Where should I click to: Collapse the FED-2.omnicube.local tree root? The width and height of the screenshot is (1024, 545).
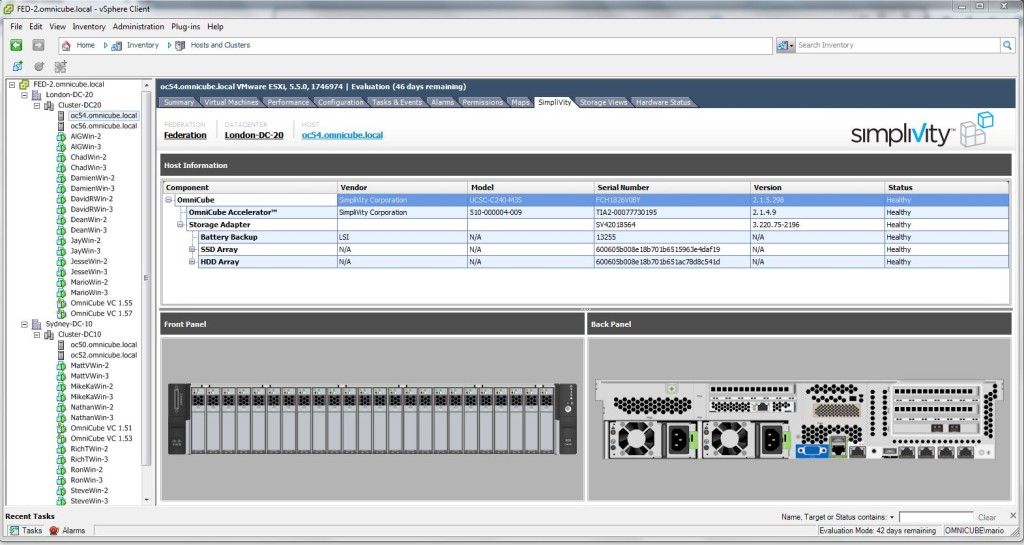pyautogui.click(x=12, y=84)
